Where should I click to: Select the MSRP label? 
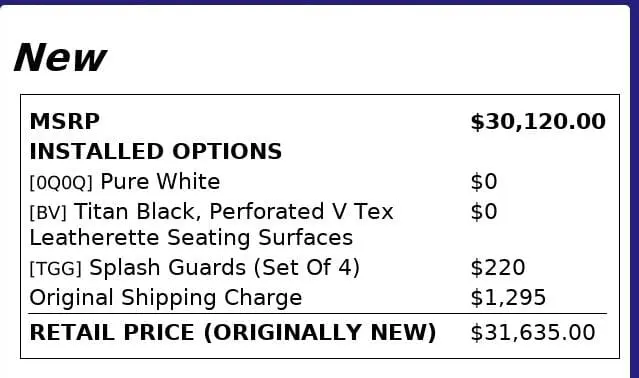tap(64, 121)
